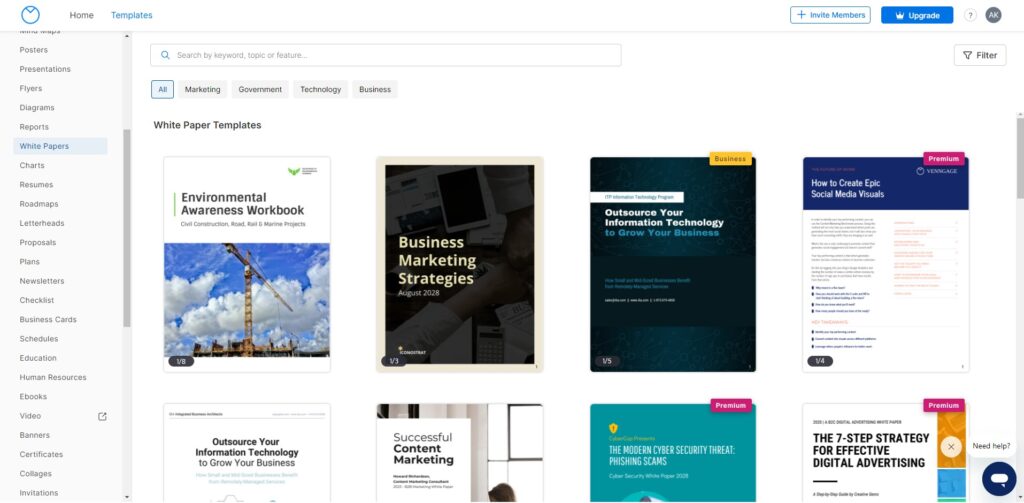Open Proposals category

tap(38, 243)
